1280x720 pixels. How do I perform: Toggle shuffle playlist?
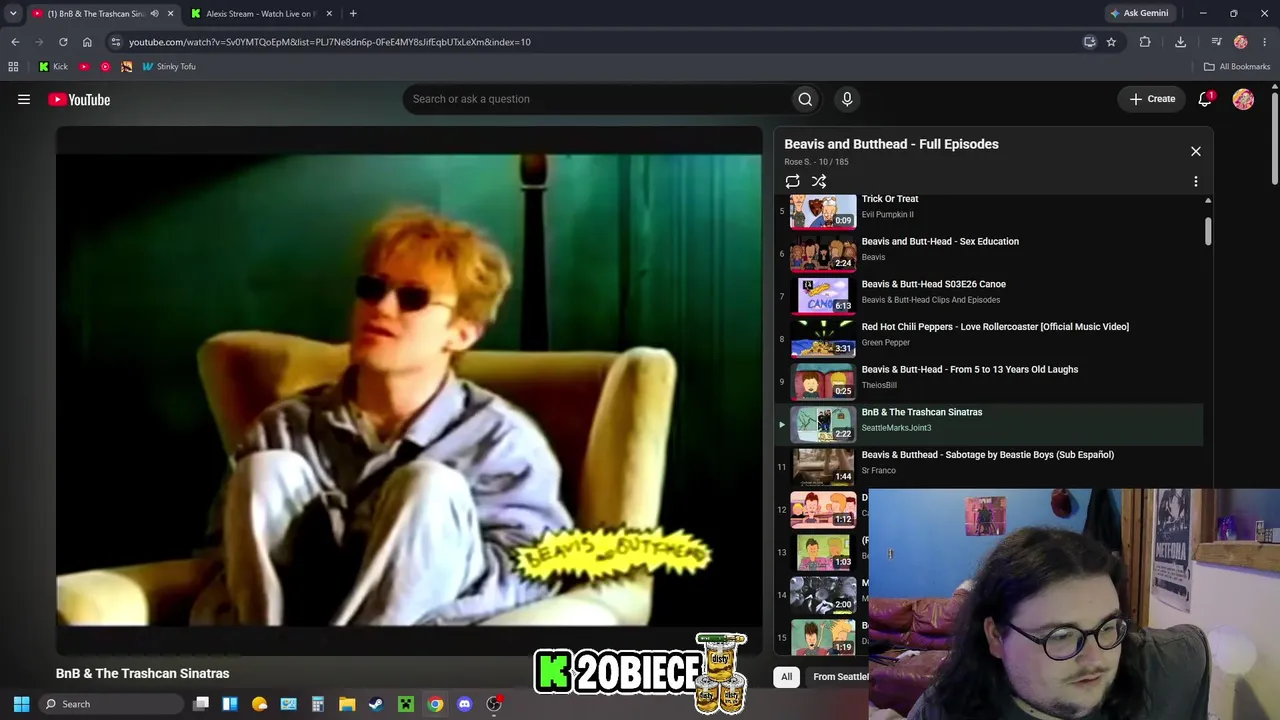[819, 181]
